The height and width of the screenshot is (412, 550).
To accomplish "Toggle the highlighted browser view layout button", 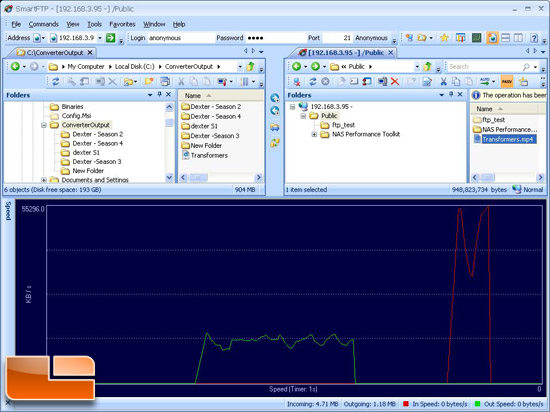I will pyautogui.click(x=492, y=38).
